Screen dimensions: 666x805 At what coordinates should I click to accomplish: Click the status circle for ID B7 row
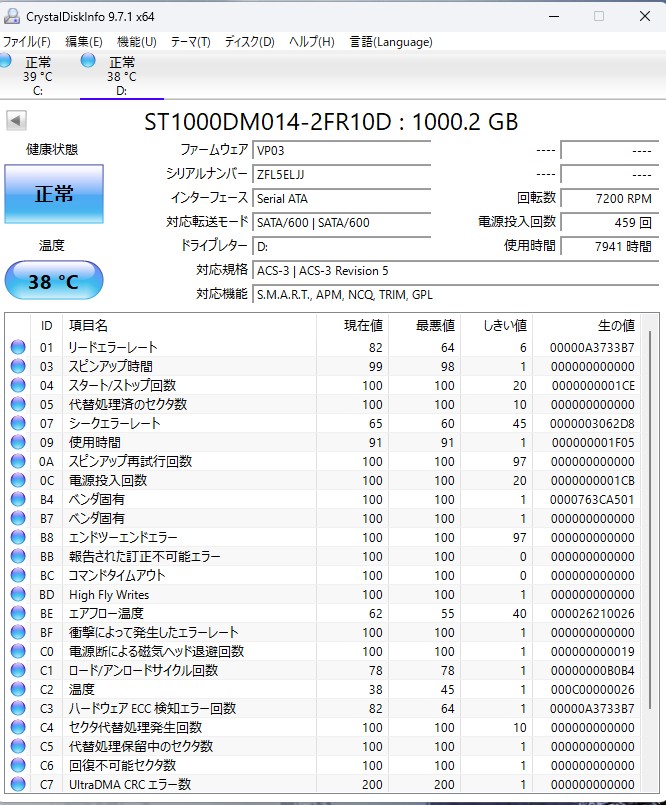click(18, 518)
